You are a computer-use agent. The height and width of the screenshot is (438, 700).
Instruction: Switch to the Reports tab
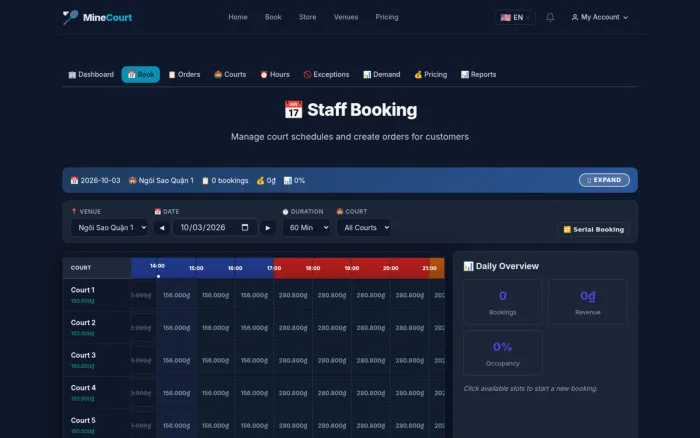tap(479, 75)
